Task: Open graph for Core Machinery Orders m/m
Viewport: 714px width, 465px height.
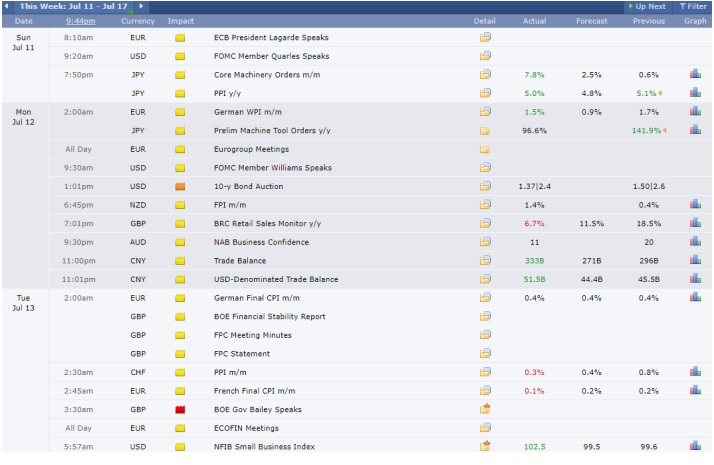Action: 695,74
